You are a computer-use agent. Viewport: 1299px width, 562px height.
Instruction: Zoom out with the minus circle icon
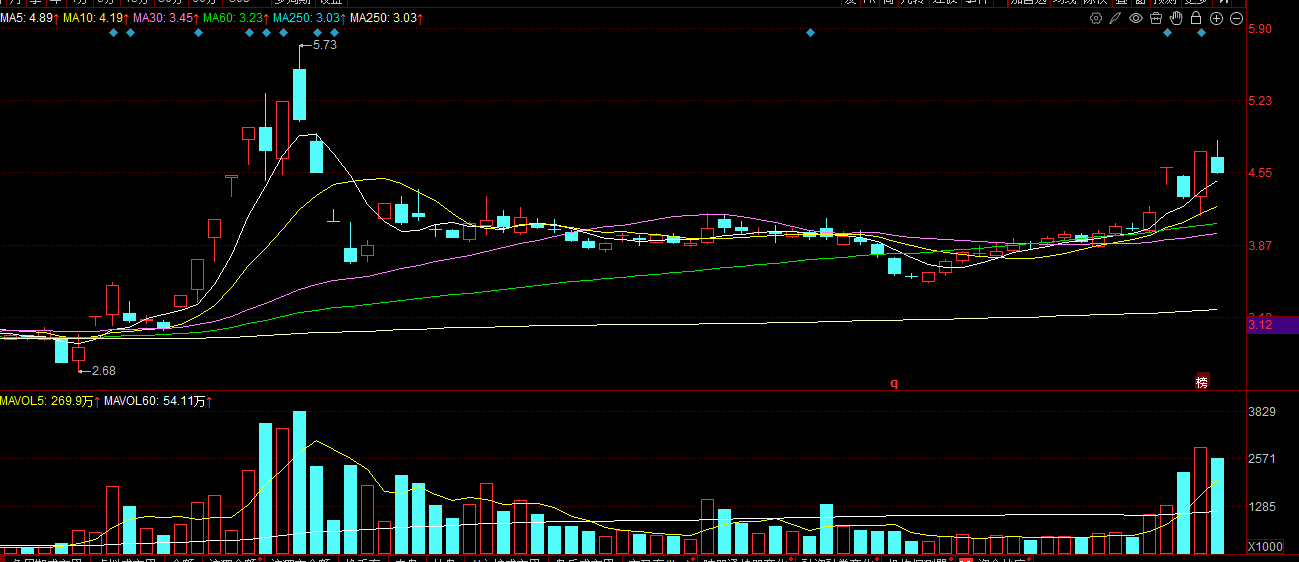1236,18
